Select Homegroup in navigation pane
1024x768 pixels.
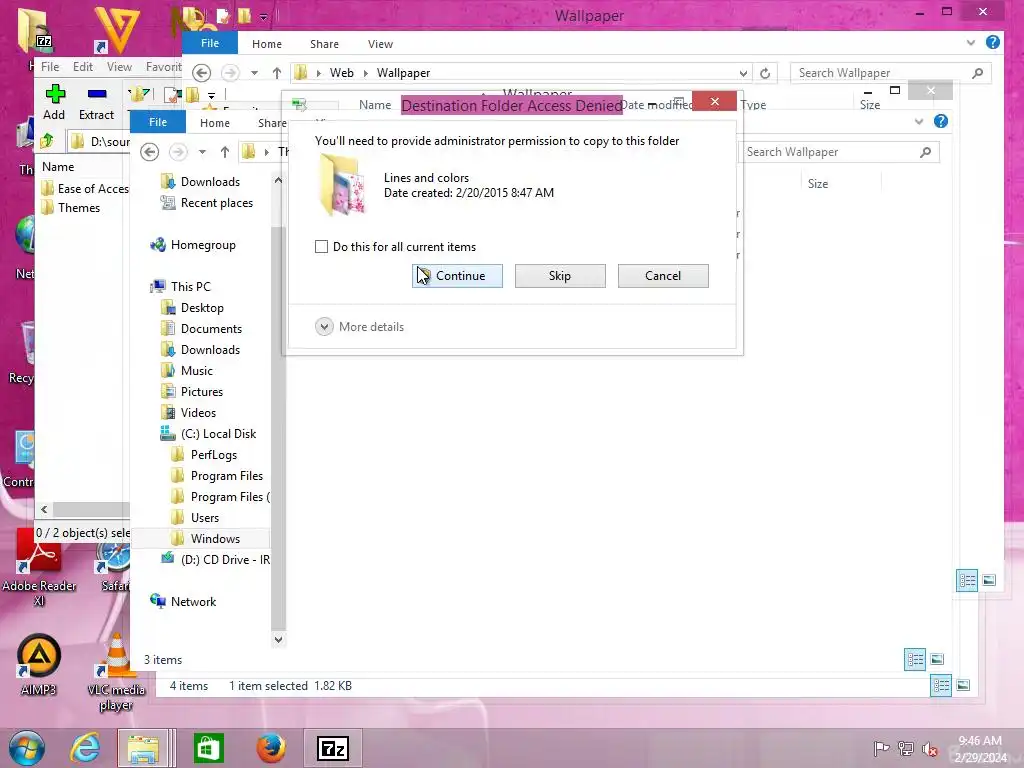193,245
